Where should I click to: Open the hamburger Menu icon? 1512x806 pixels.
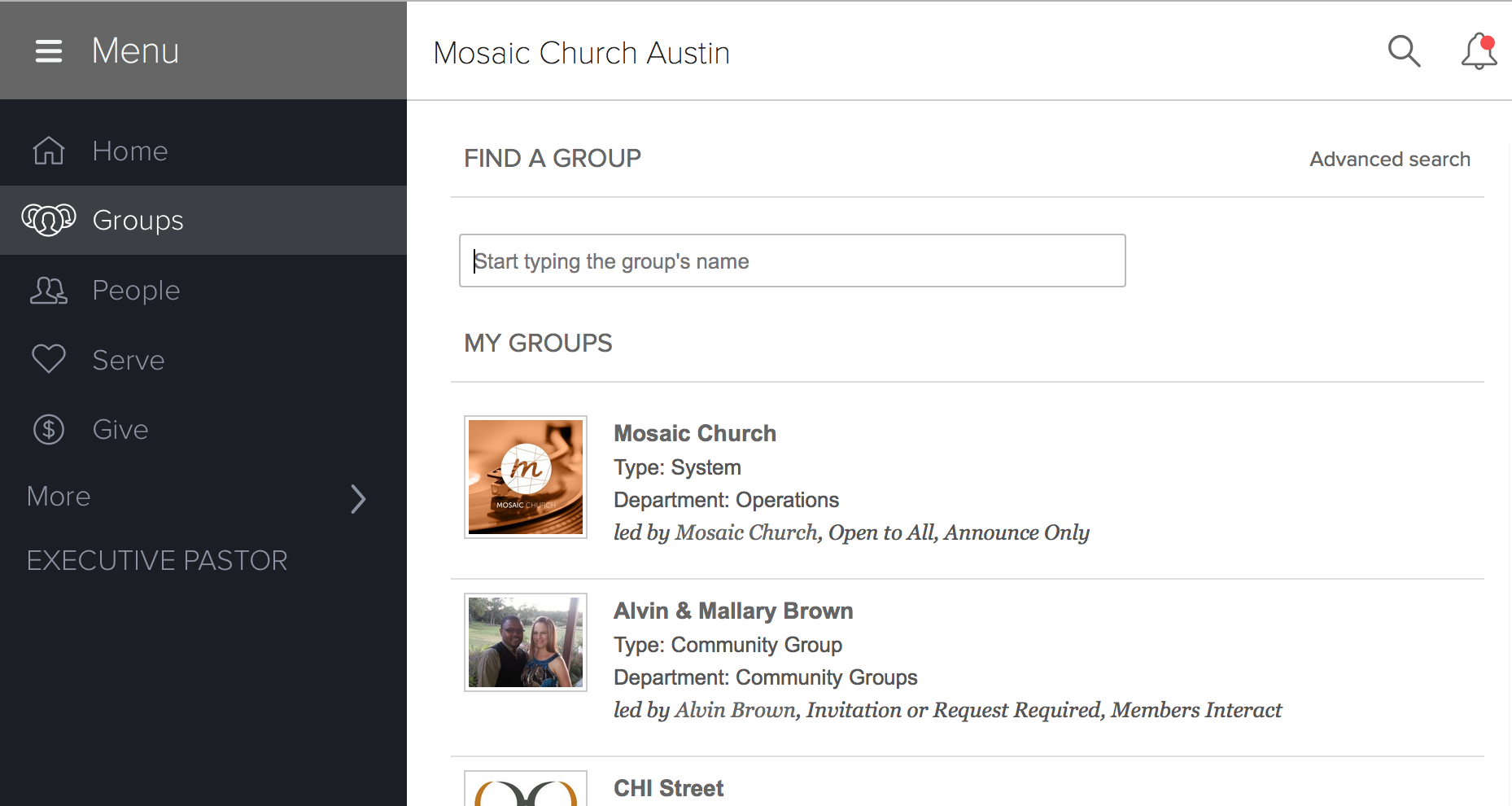coord(48,50)
